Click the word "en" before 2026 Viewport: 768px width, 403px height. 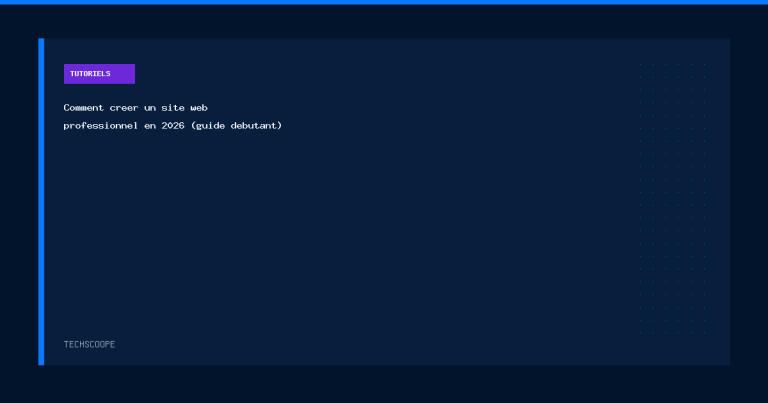[150, 126]
